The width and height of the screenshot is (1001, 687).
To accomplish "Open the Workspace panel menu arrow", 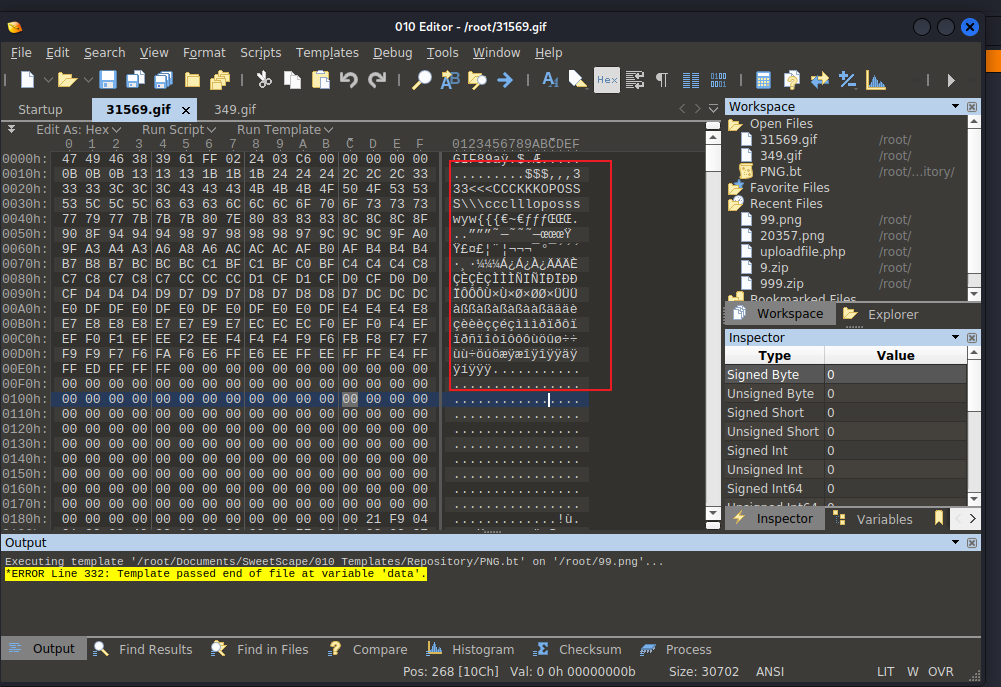I will point(956,106).
